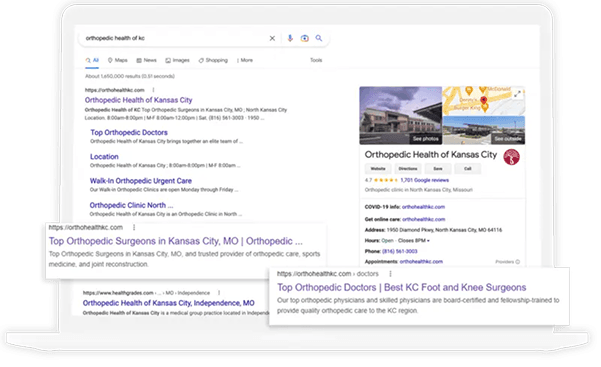601x367 pixels.
Task: Run search with the magnifier icon
Action: (319, 38)
